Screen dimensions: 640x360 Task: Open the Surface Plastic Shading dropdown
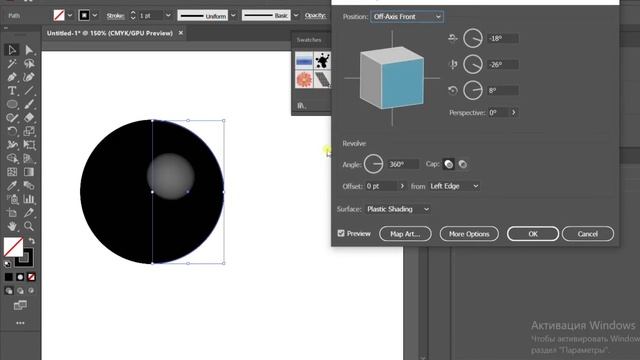click(398, 209)
